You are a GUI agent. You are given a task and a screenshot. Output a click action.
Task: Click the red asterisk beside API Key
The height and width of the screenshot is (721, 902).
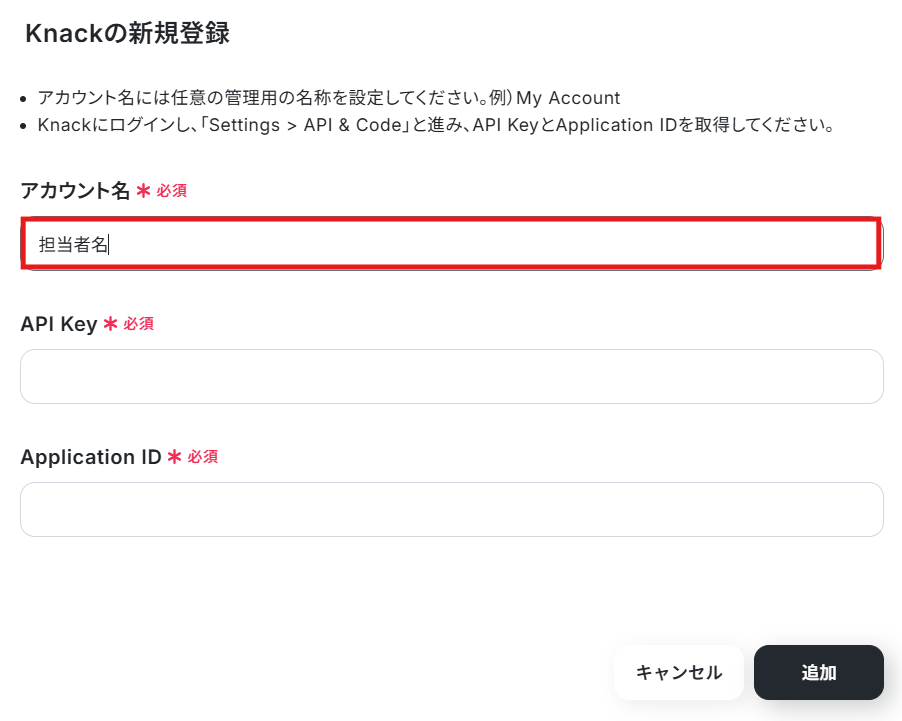(x=110, y=323)
